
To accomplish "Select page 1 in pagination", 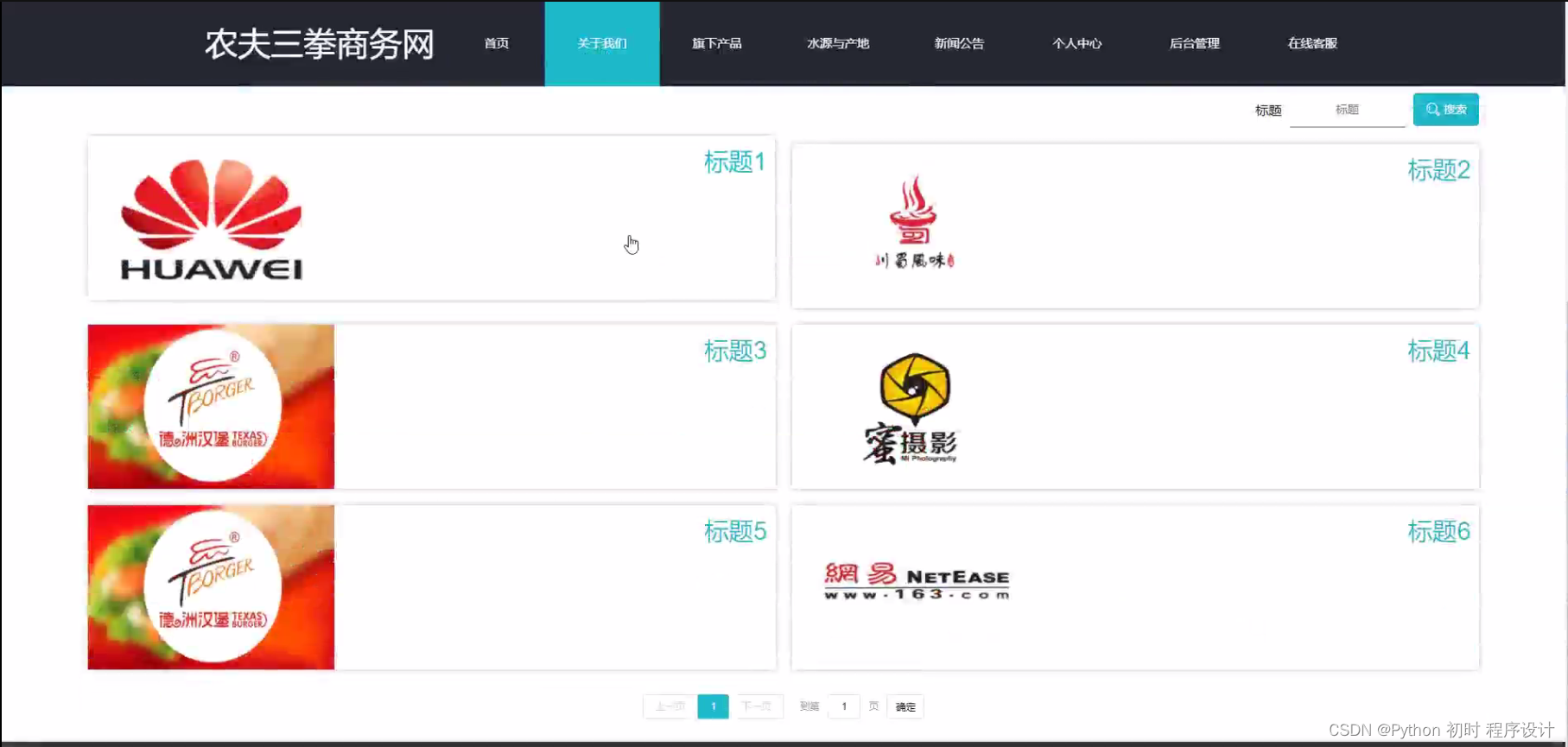I will pos(713,706).
